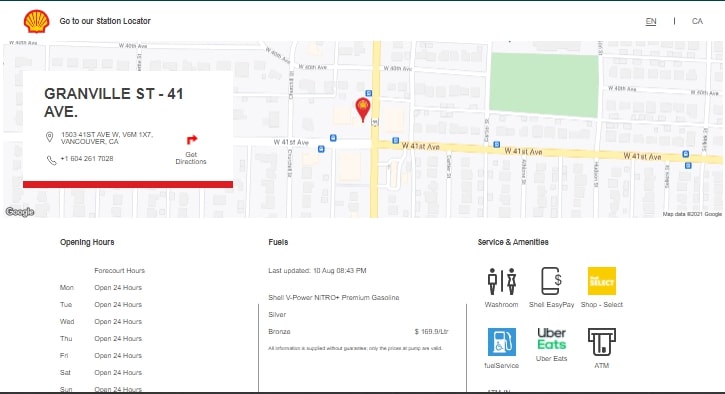Click the Uber Eats logo
Screen dimensions: 725x394
(x=551, y=339)
